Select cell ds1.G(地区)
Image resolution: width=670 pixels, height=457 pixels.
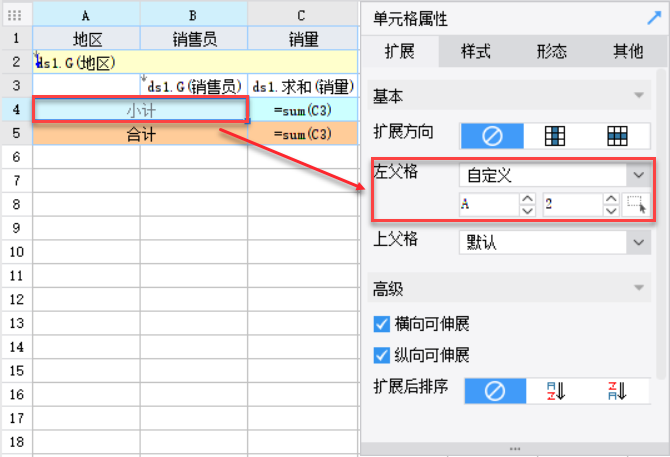click(195, 62)
